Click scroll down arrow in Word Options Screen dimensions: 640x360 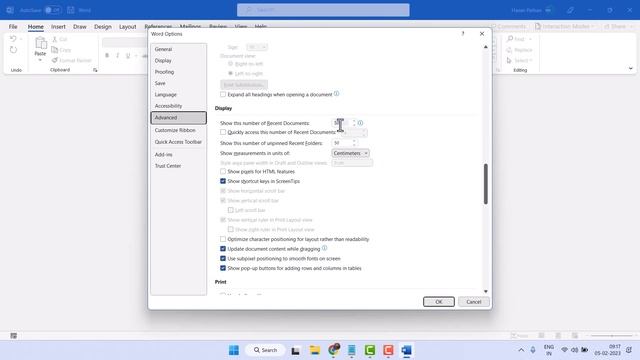pyautogui.click(x=485, y=291)
